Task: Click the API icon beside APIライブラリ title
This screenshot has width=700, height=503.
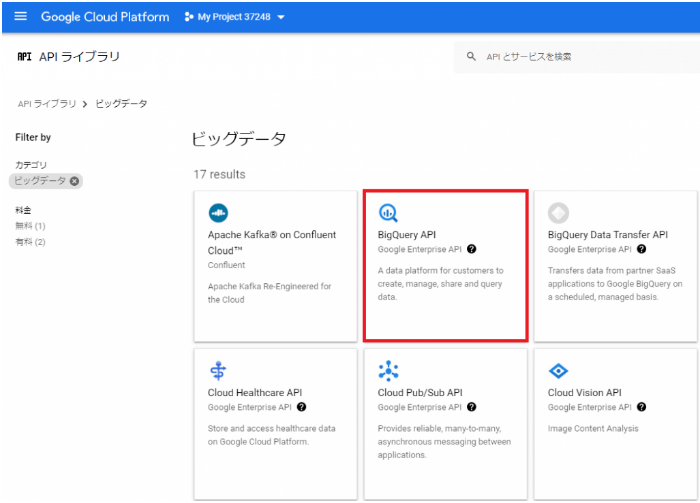Action: coord(24,57)
